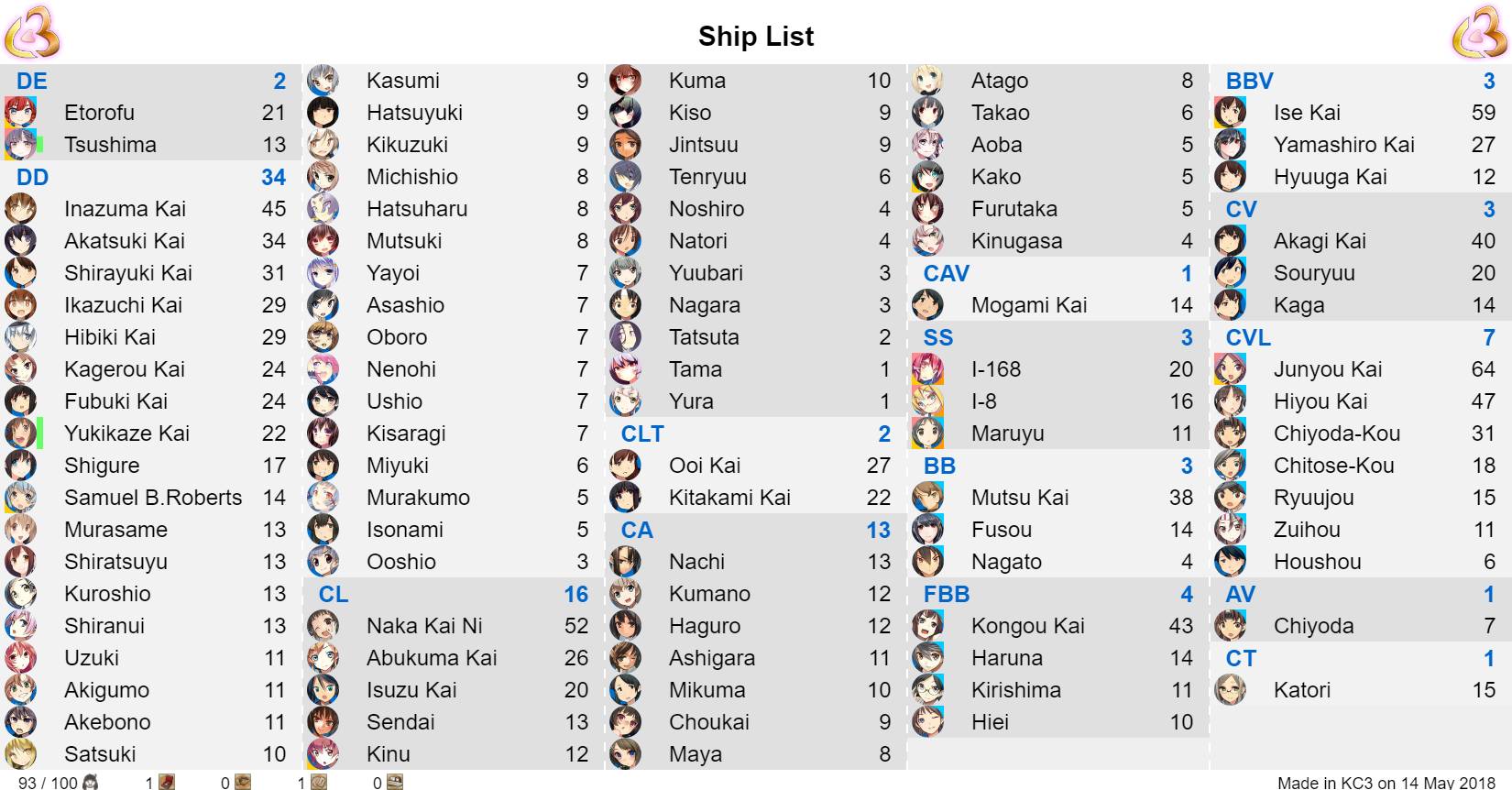The width and height of the screenshot is (1512, 790).
Task: Click Junyou Kai's portrait icon
Action: [x=1230, y=369]
